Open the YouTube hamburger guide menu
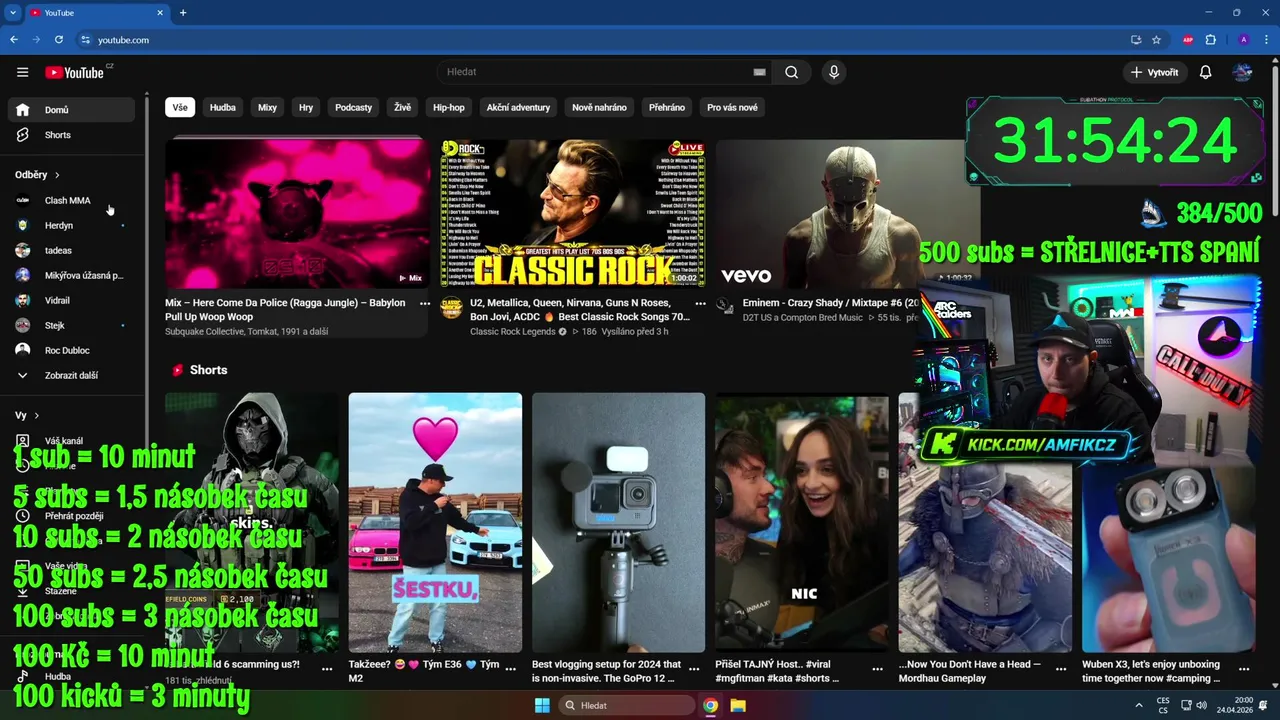 pyautogui.click(x=22, y=72)
